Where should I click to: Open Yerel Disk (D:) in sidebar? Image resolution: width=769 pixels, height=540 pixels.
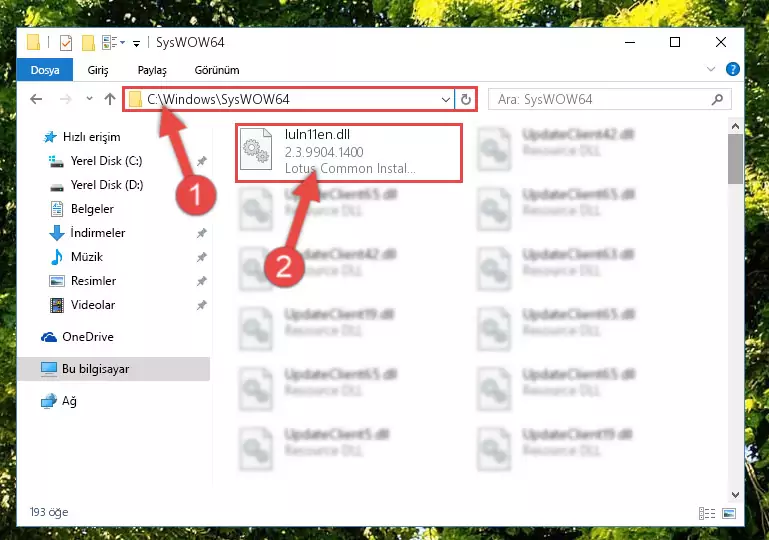[x=106, y=185]
